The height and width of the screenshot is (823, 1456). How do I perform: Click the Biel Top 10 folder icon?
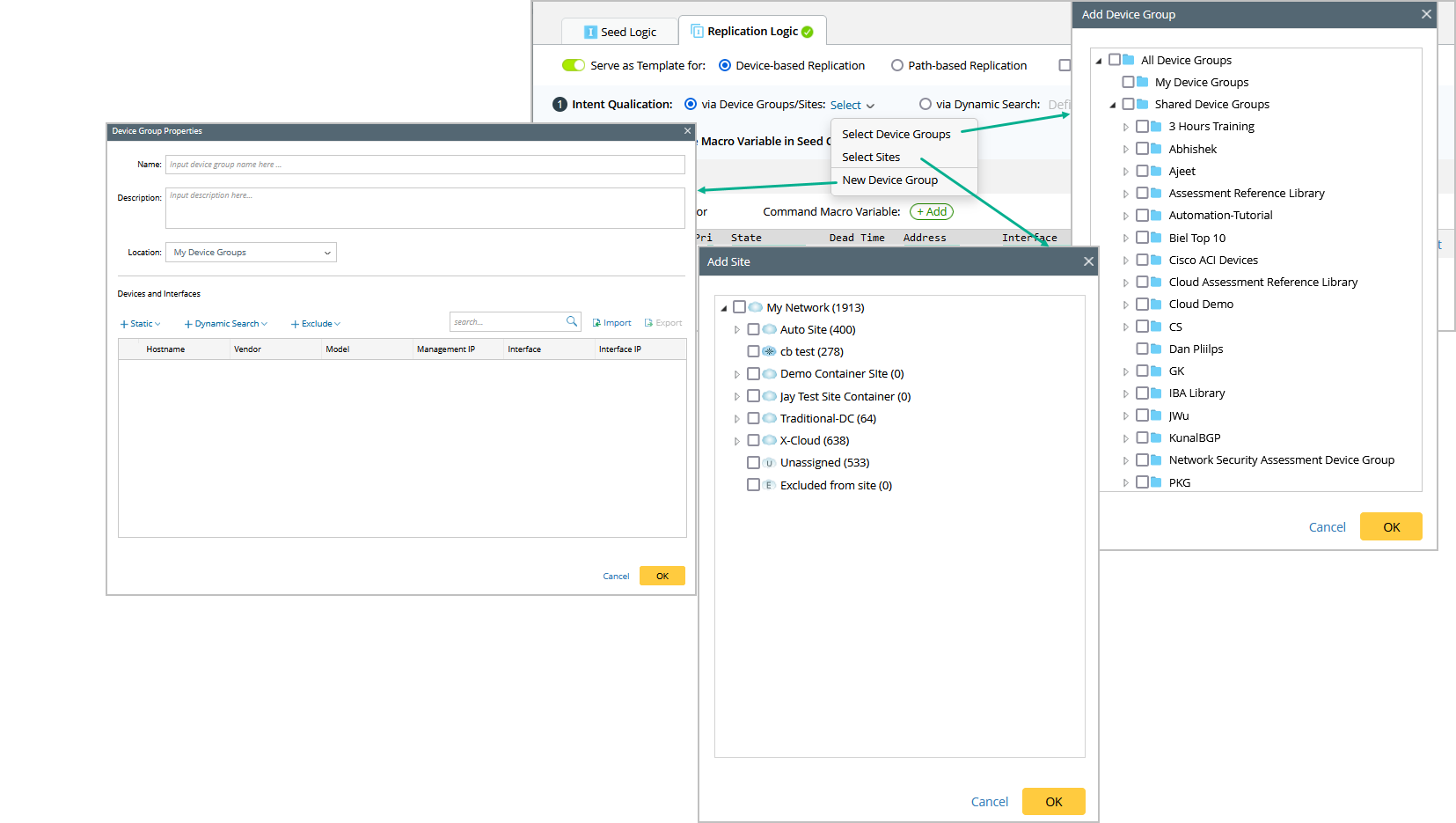pos(1157,238)
